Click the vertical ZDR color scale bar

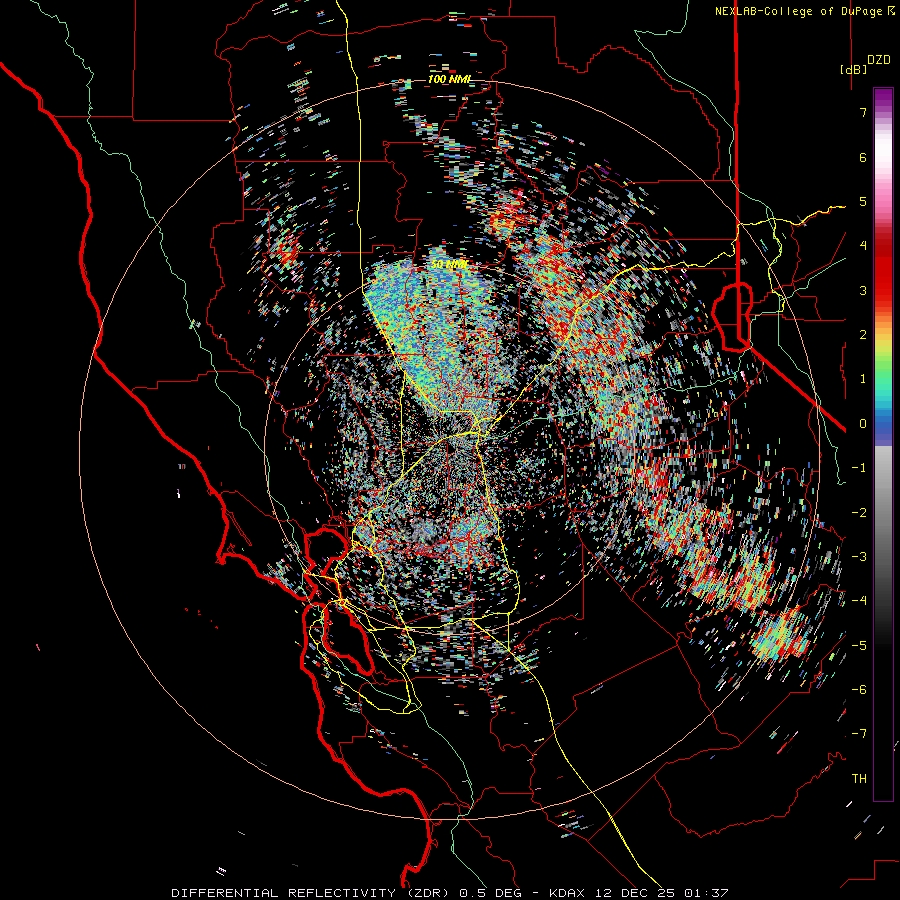coord(883,445)
